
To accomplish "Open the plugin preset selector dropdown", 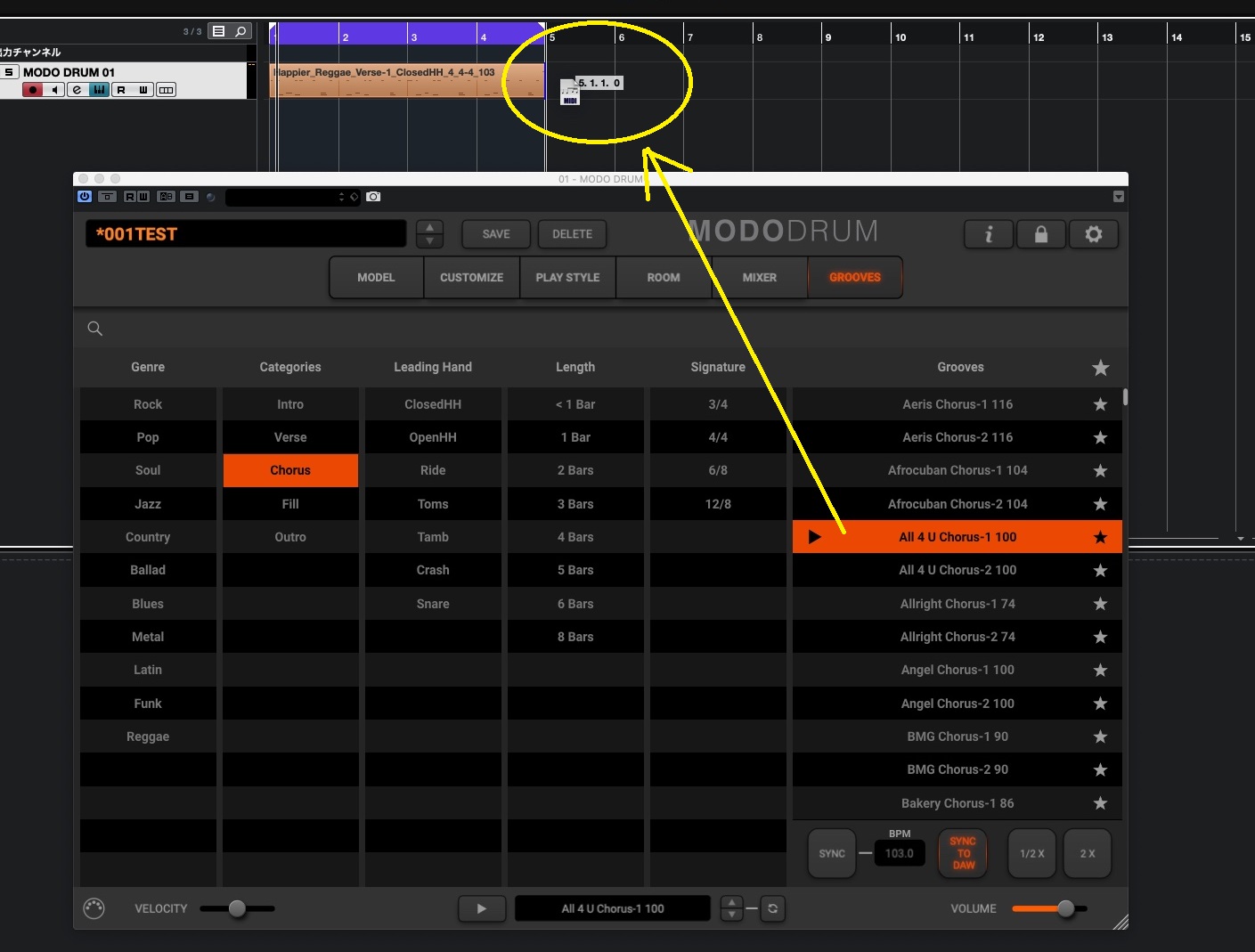I will [292, 197].
